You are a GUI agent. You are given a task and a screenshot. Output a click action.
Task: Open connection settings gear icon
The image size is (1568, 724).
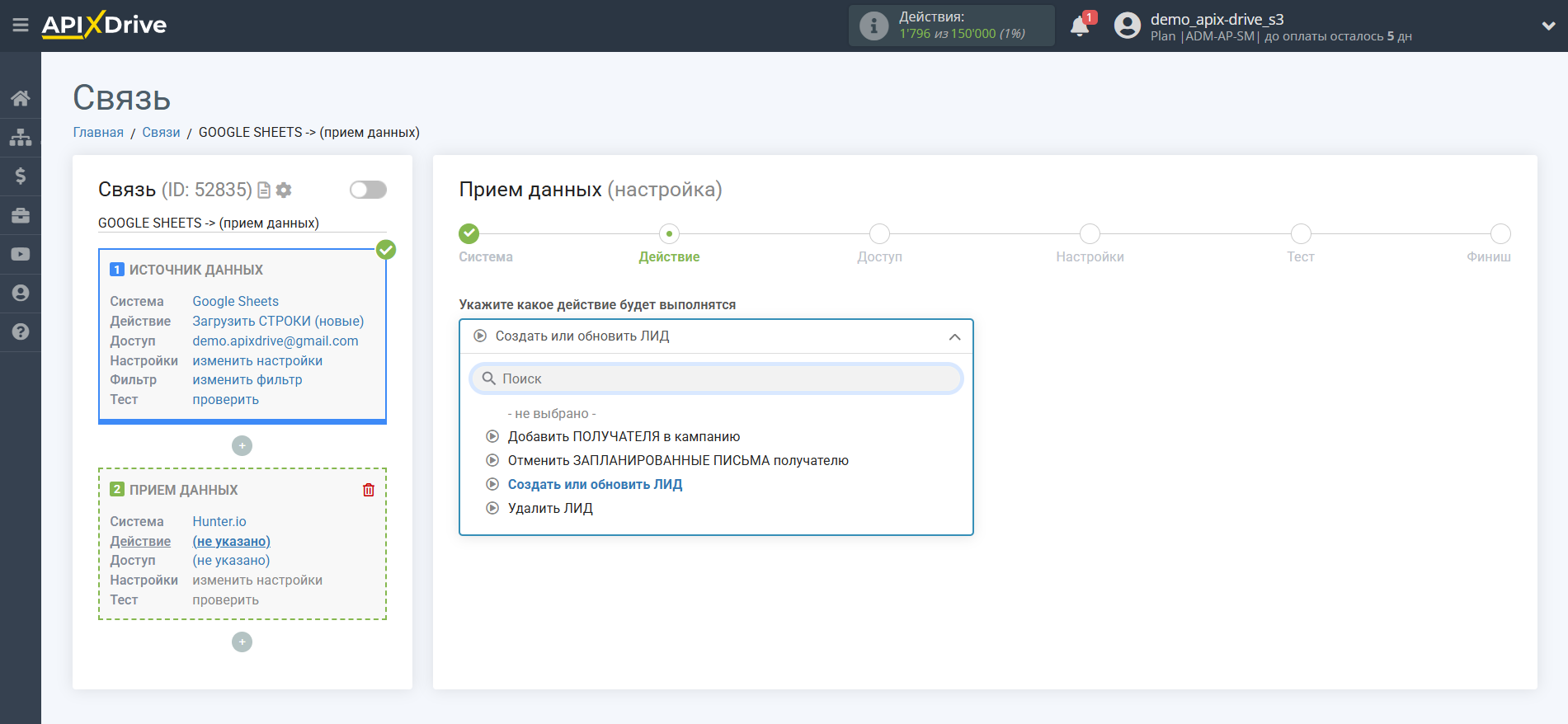coord(284,190)
